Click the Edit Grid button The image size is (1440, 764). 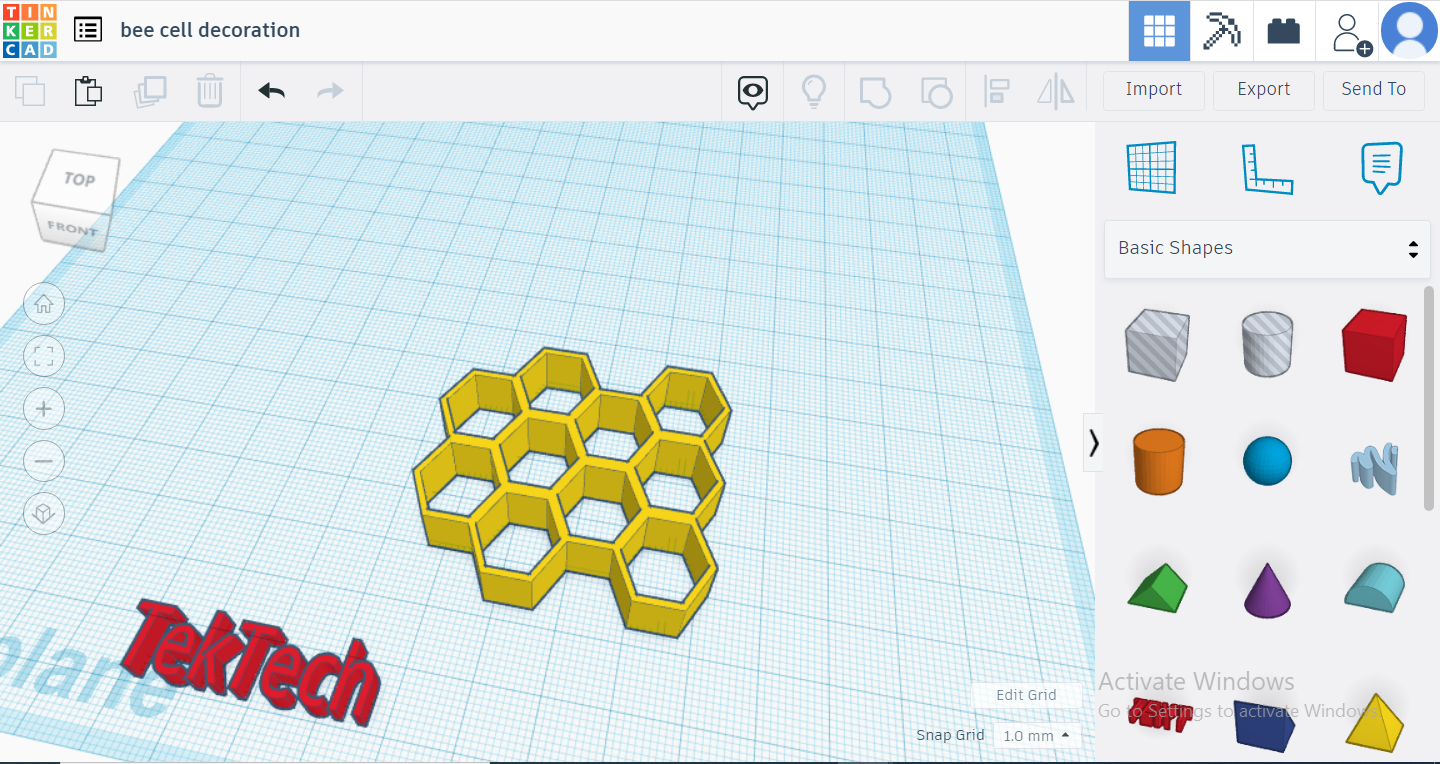[1027, 695]
